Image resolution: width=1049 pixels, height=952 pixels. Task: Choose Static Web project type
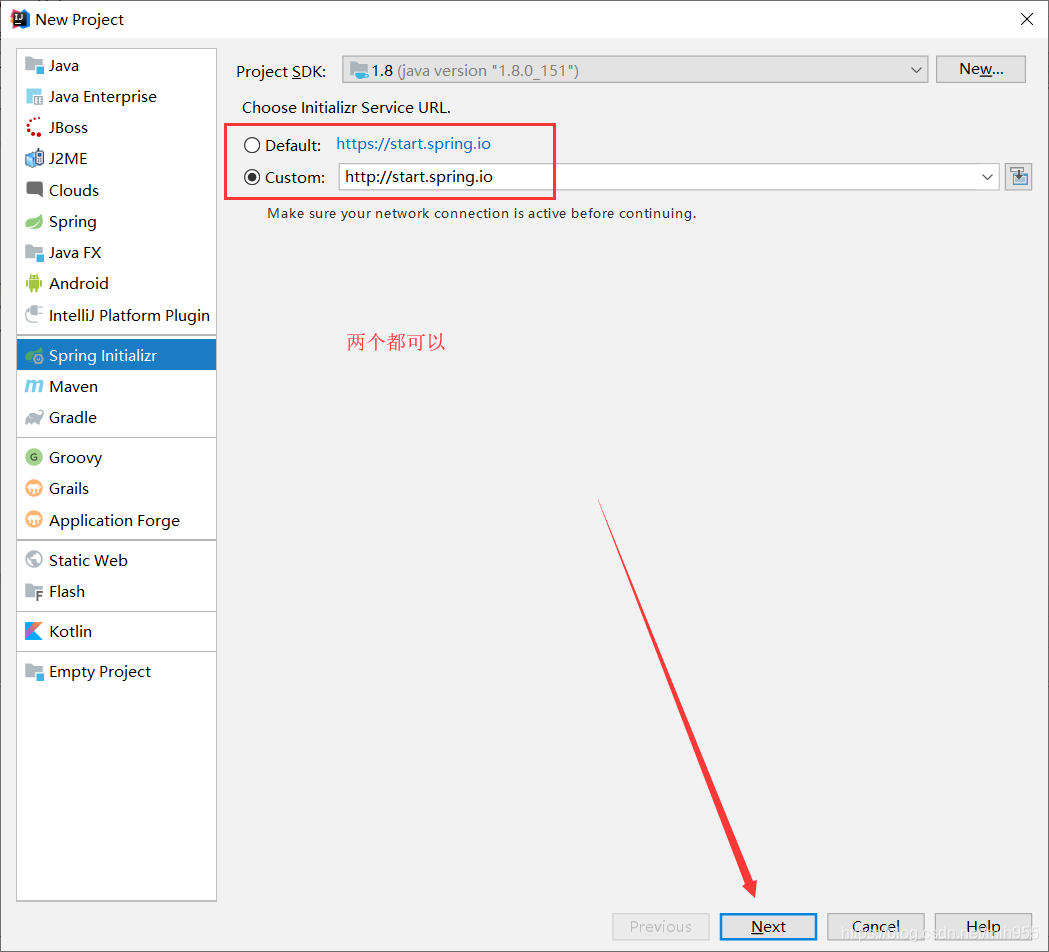point(116,560)
